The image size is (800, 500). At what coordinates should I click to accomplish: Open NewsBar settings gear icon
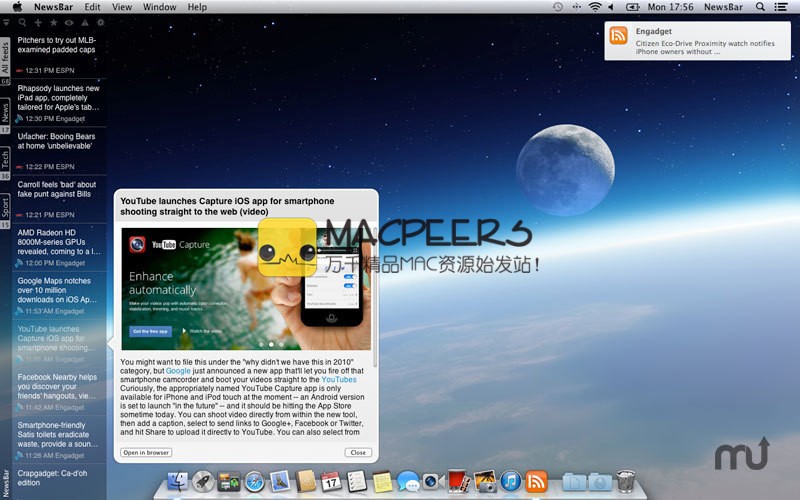[101, 22]
